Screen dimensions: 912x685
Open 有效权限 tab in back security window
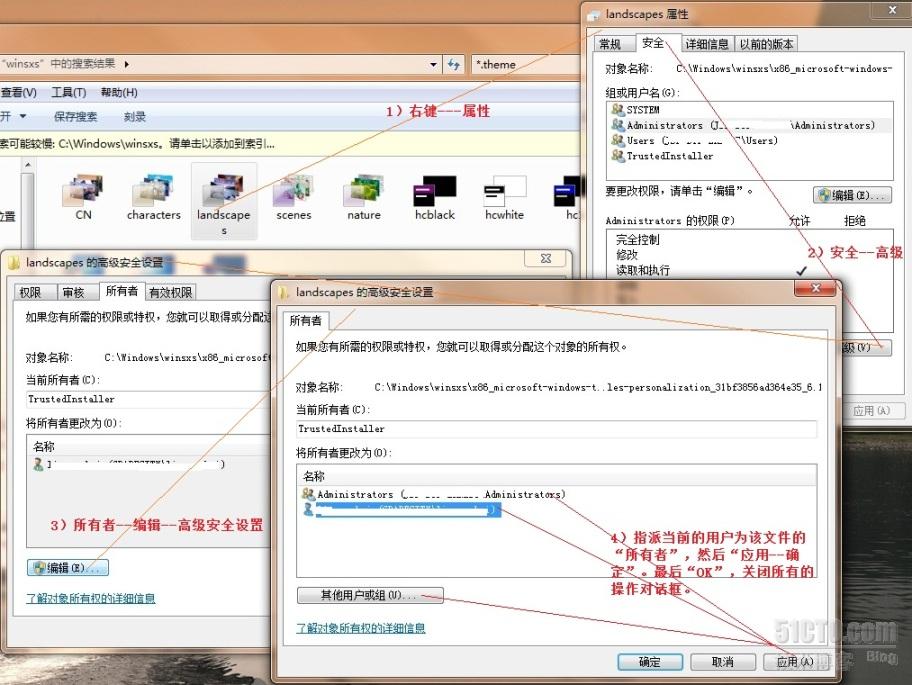170,292
